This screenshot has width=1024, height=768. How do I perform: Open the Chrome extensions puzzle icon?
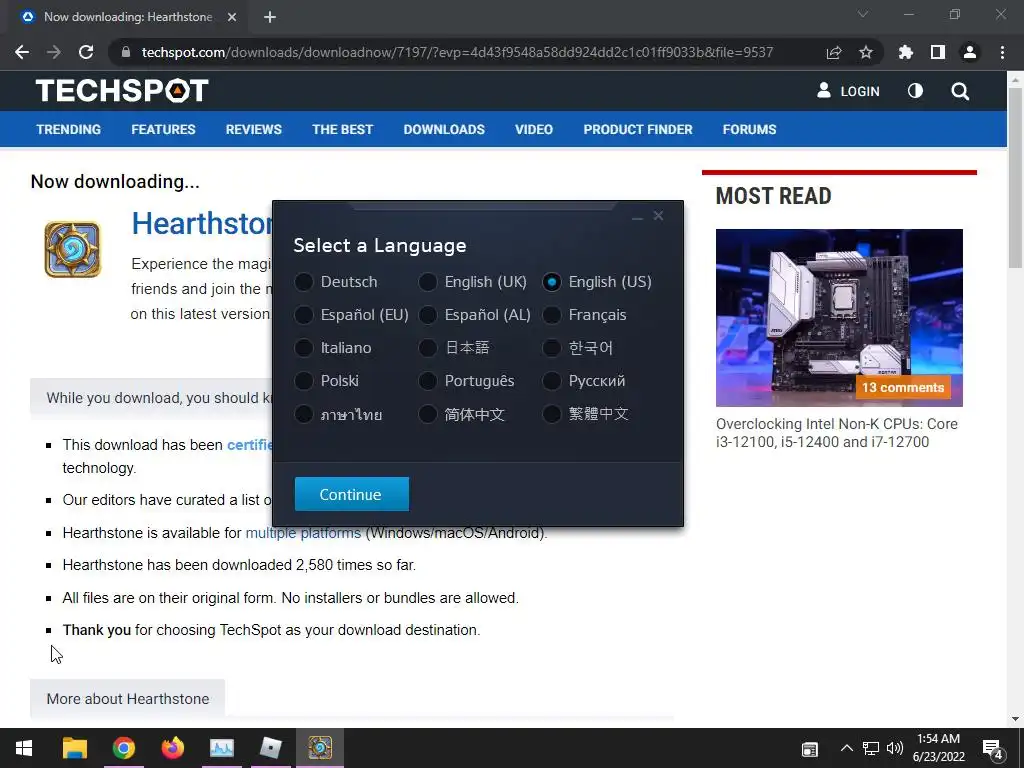[x=906, y=52]
